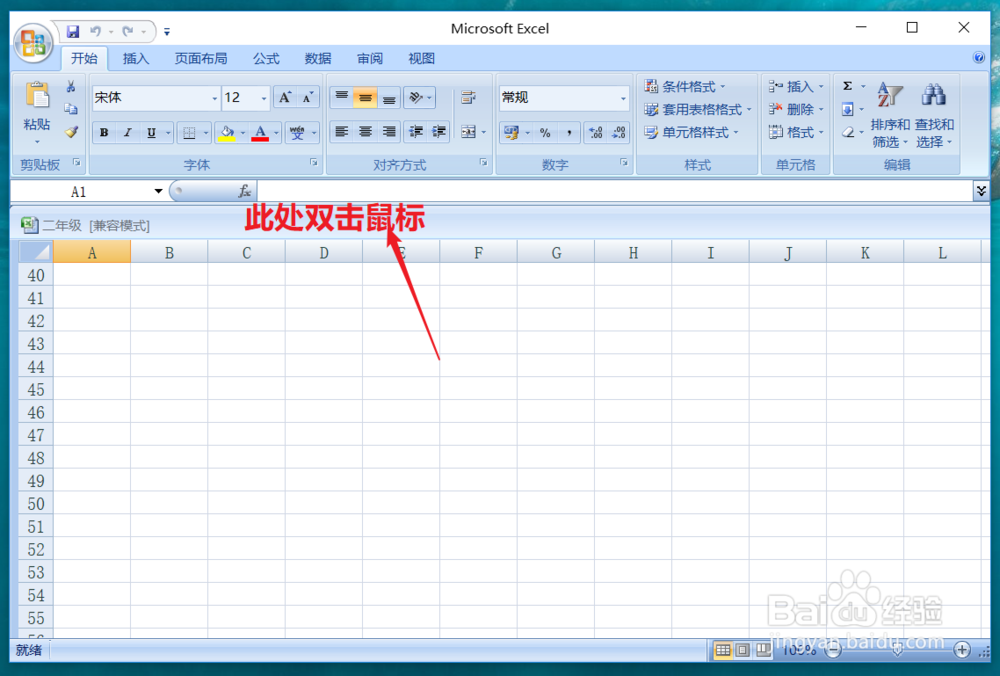This screenshot has width=1000, height=676.
Task: Click the insert function fx button
Action: tap(244, 191)
